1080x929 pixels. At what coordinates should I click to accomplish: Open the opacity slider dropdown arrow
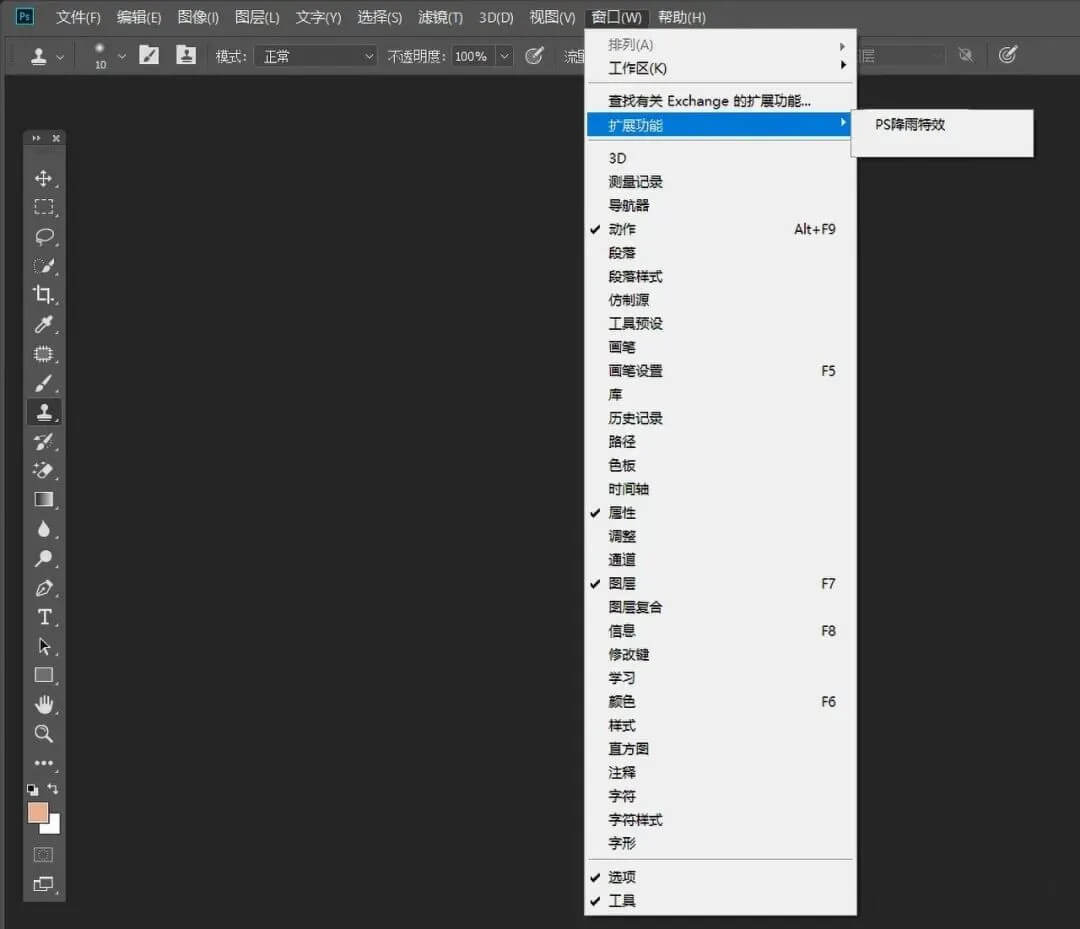[x=505, y=56]
